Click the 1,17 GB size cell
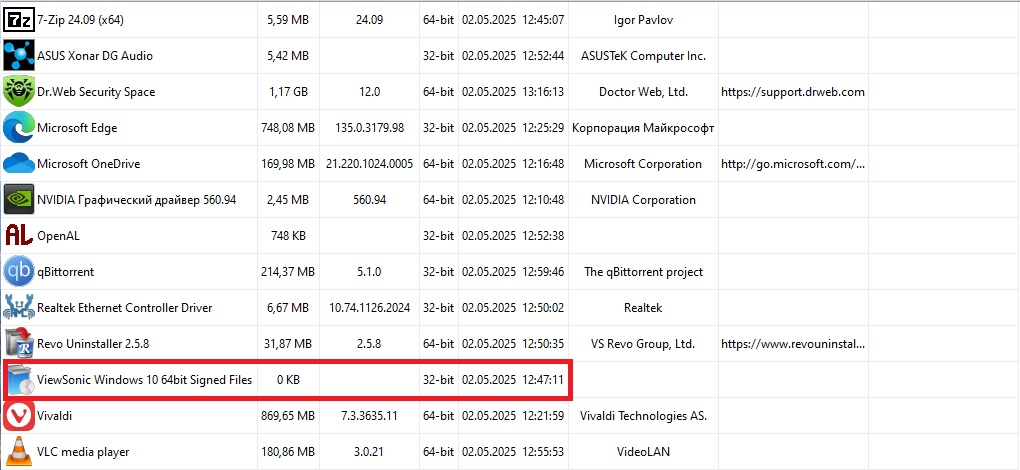The image size is (1020, 470). click(288, 92)
